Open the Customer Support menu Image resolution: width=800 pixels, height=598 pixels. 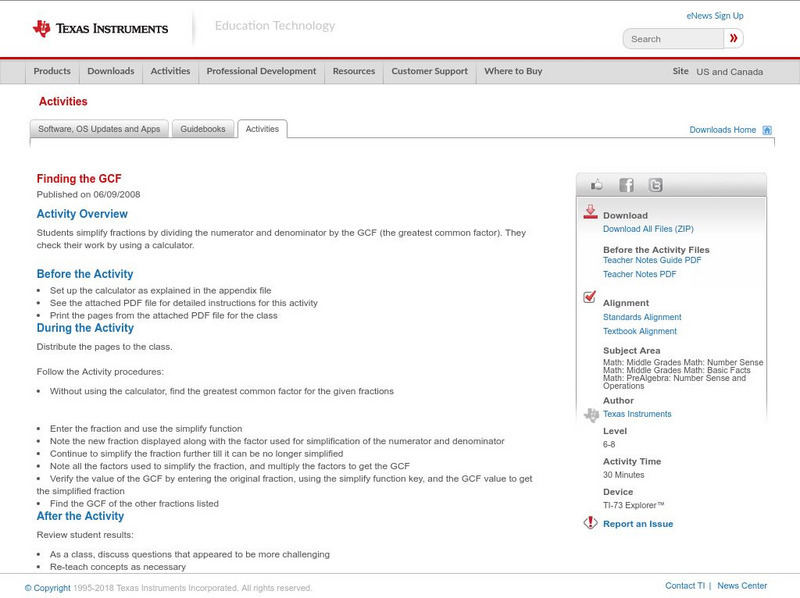coord(430,71)
